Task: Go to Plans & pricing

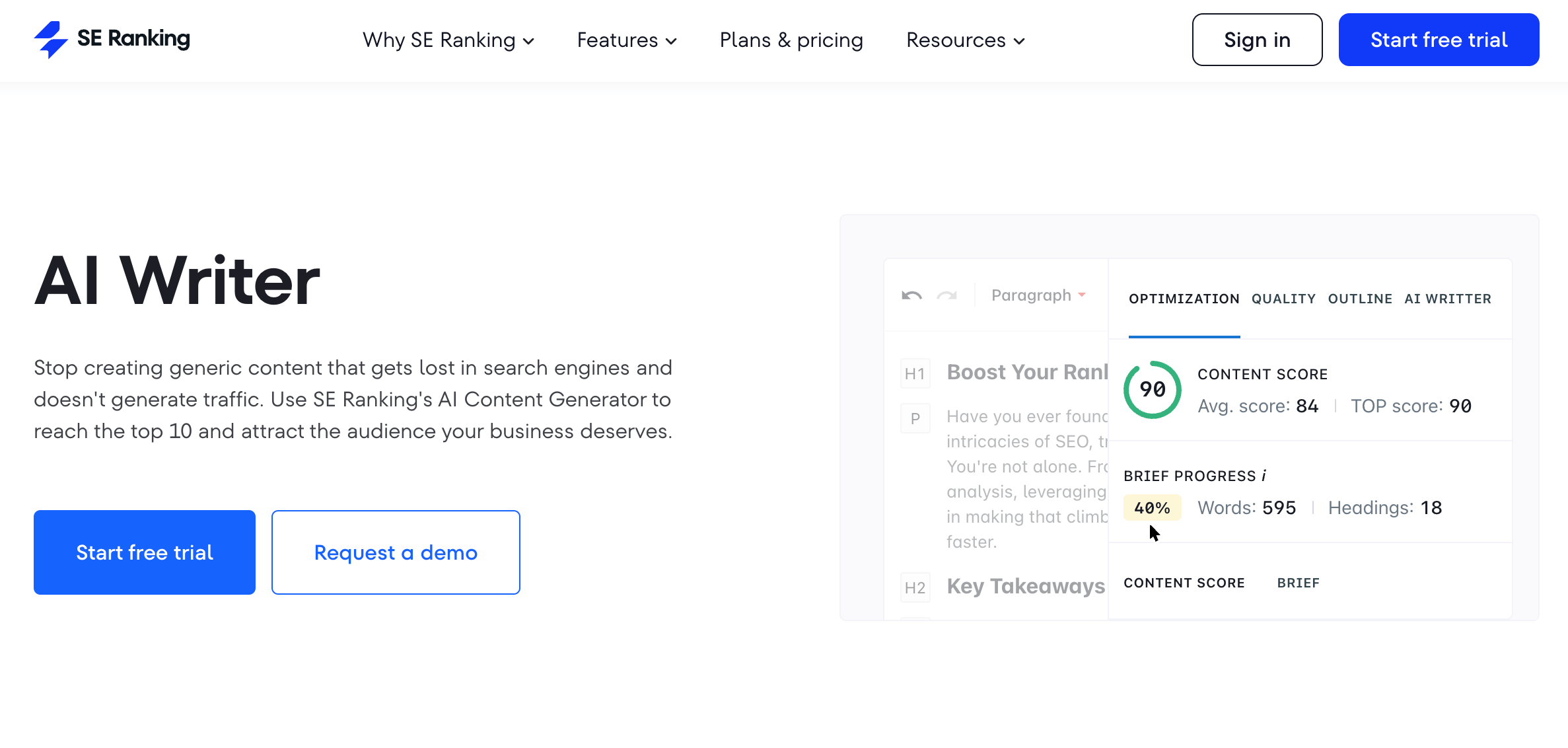Action: tap(791, 40)
